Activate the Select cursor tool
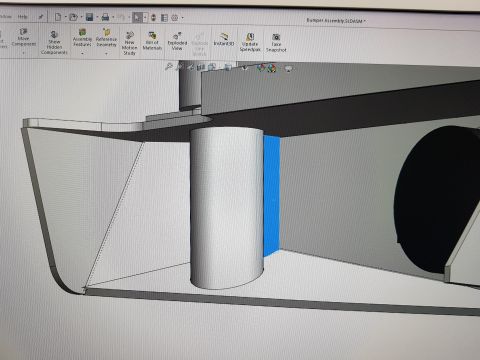The image size is (480, 360). point(137,17)
